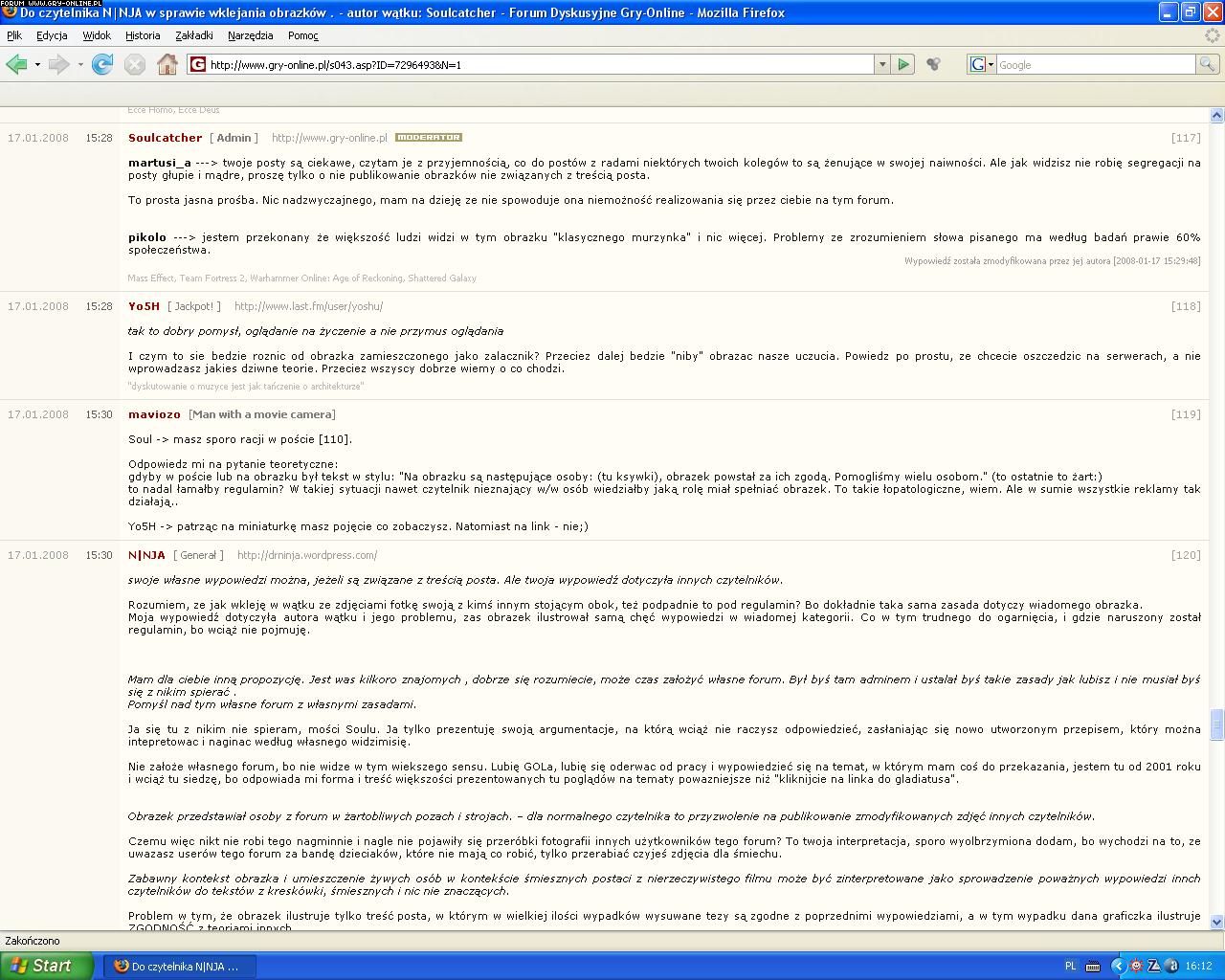Click the search magnifier icon
The width and height of the screenshot is (1225, 980).
pyautogui.click(x=1208, y=64)
